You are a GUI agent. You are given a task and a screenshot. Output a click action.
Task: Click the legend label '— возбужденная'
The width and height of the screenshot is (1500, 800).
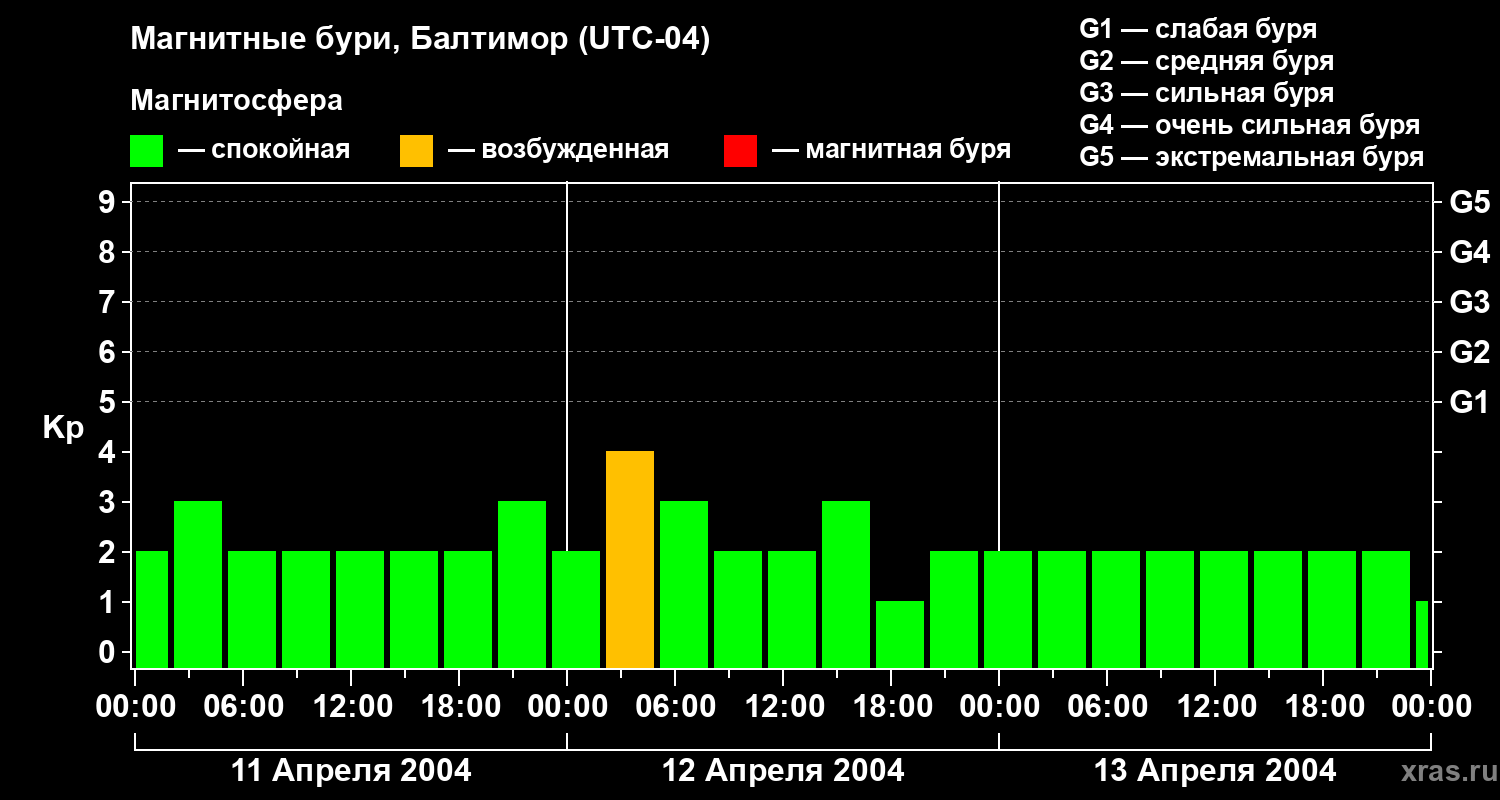click(558, 150)
